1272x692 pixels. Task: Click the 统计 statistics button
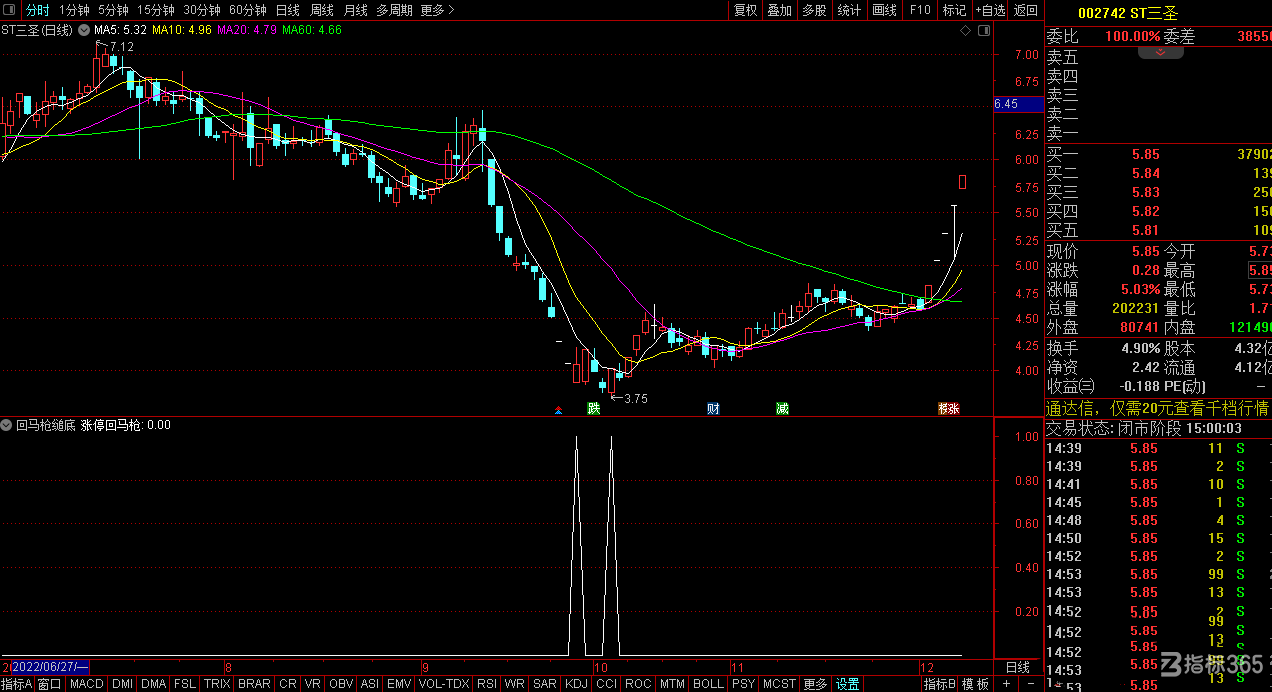pyautogui.click(x=849, y=10)
